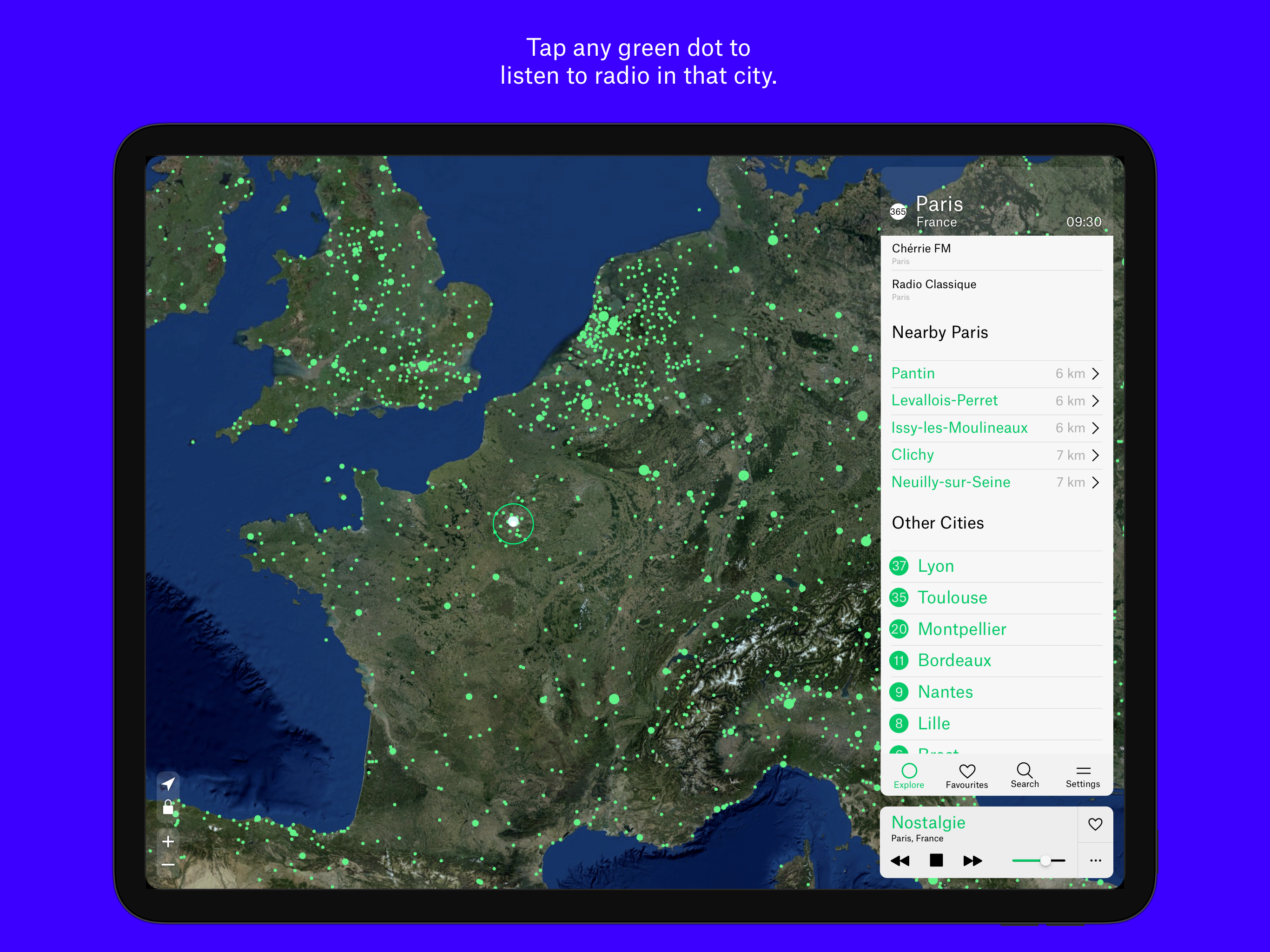
Task: Click the location arrow icon on map
Action: point(168,784)
